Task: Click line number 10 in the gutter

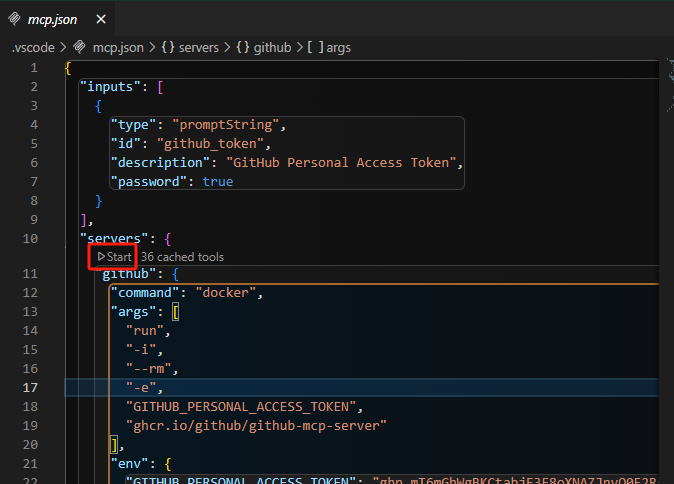Action: coord(30,239)
